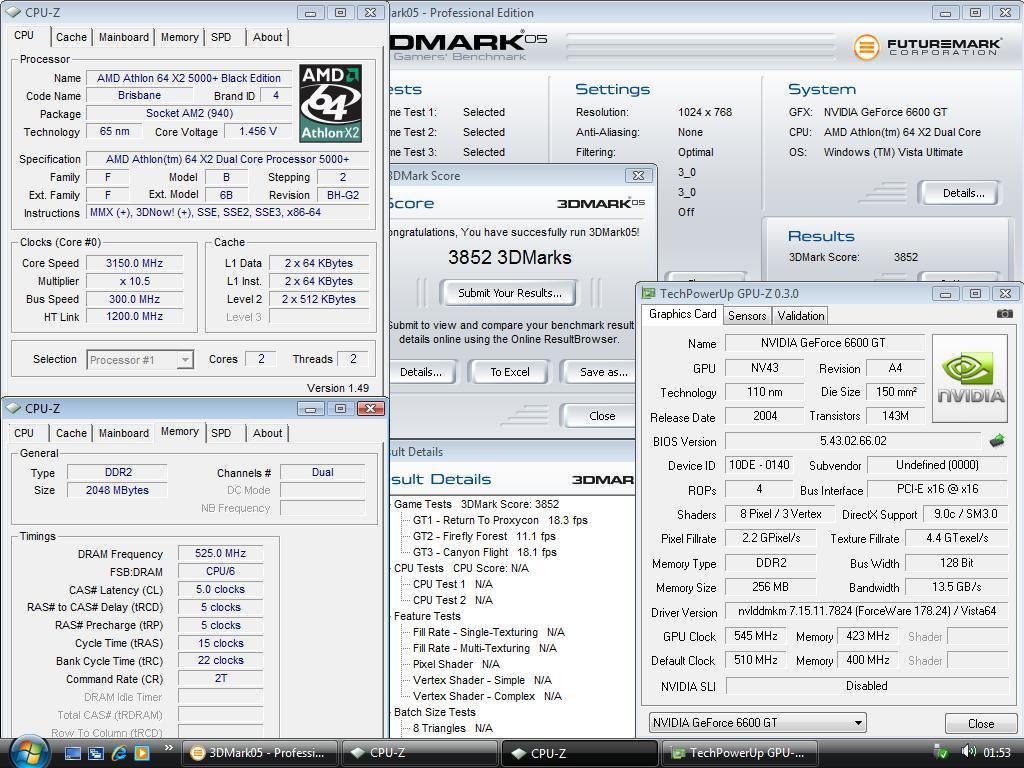Image resolution: width=1024 pixels, height=768 pixels.
Task: Click the Show Desktop quick launch icon
Action: (72, 753)
